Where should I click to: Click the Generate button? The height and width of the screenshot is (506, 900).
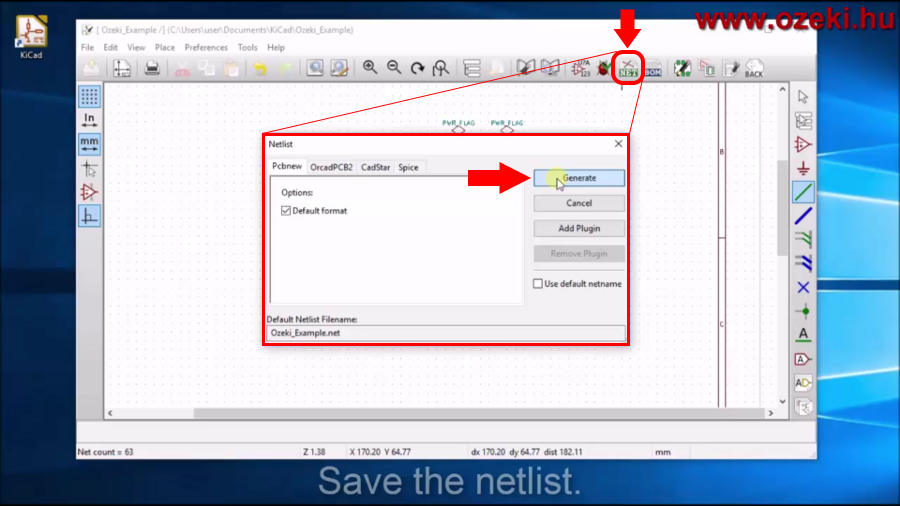pos(579,178)
